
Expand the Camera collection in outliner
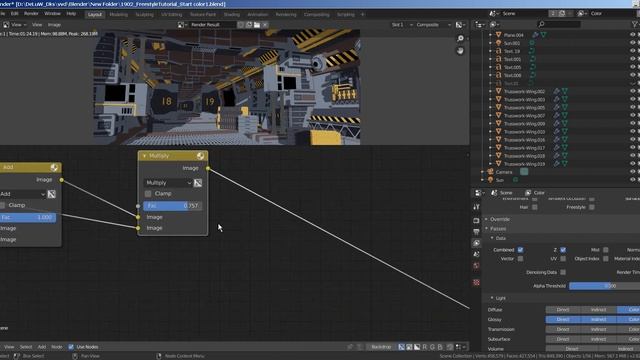point(482,172)
